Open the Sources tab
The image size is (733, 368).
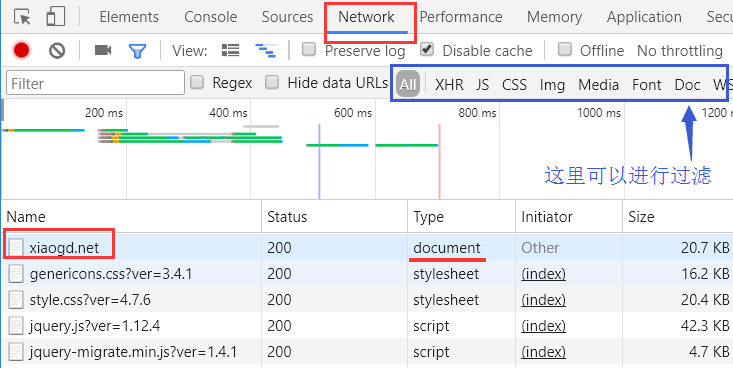coord(287,17)
